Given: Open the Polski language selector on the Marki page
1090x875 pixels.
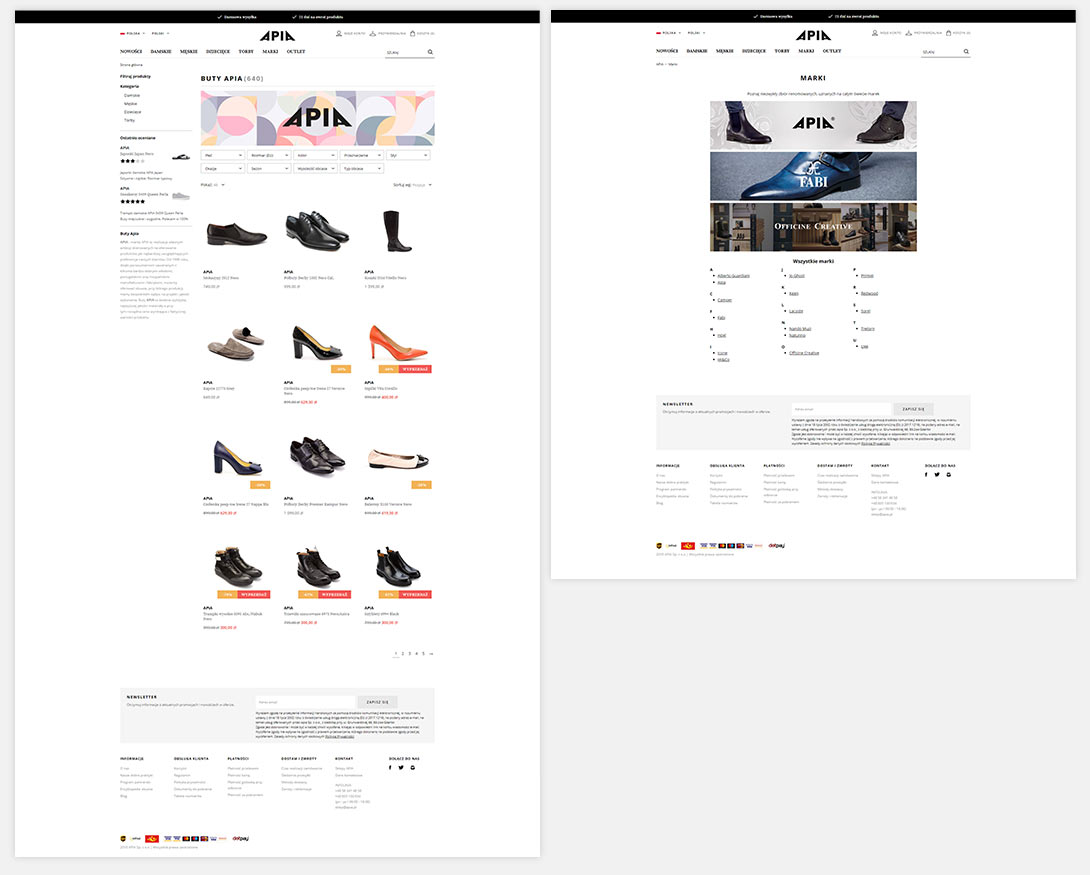Looking at the screenshot, I should tap(695, 33).
